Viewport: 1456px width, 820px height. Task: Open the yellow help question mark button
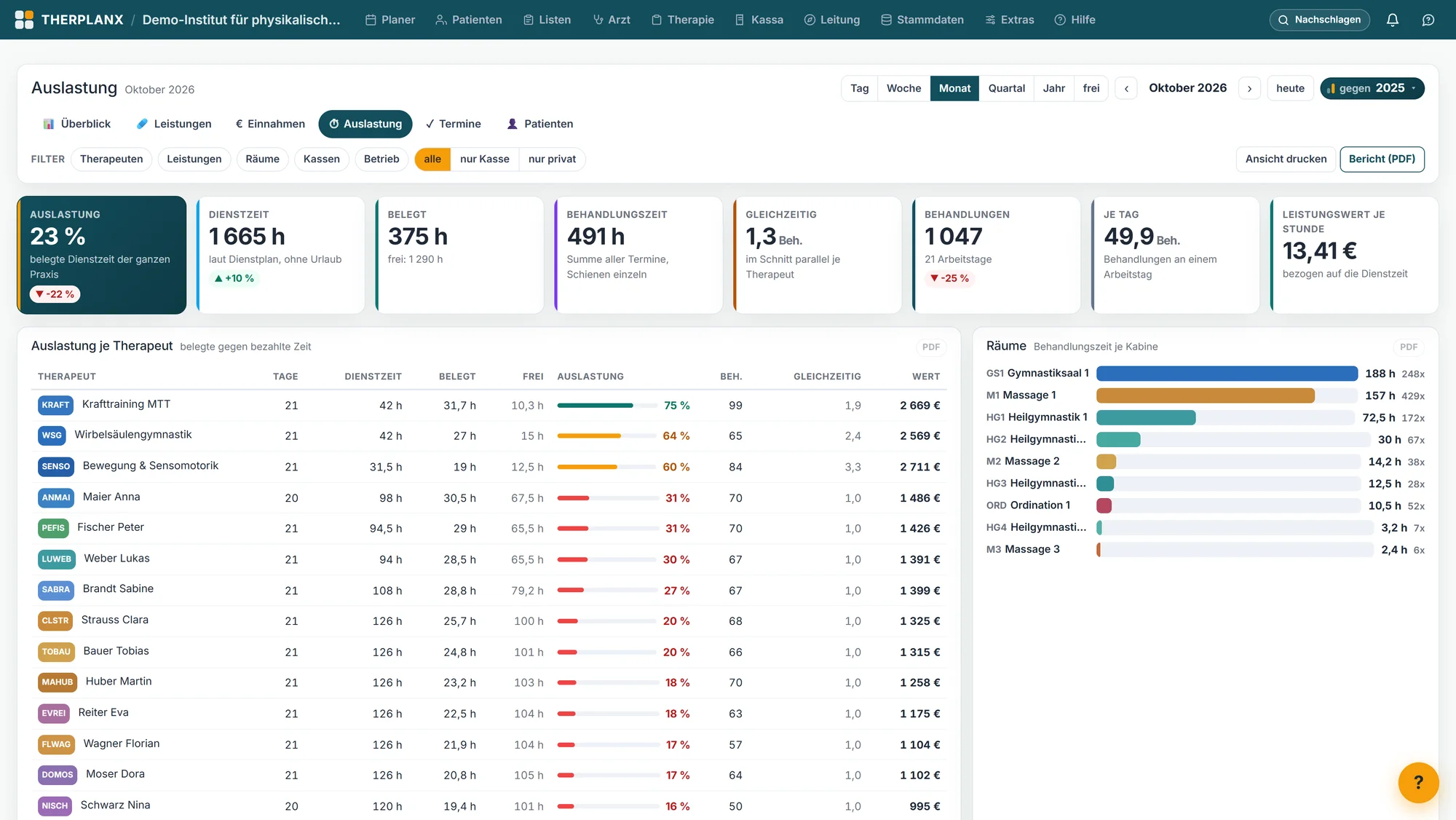pyautogui.click(x=1418, y=782)
